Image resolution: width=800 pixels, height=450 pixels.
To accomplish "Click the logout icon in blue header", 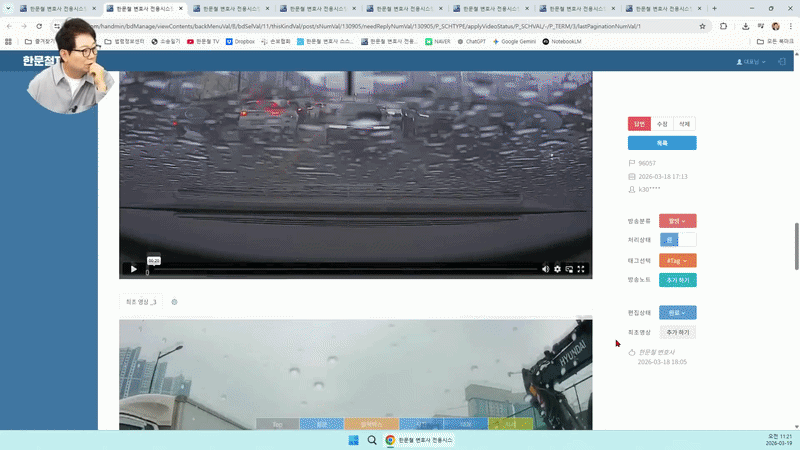I will coord(782,62).
